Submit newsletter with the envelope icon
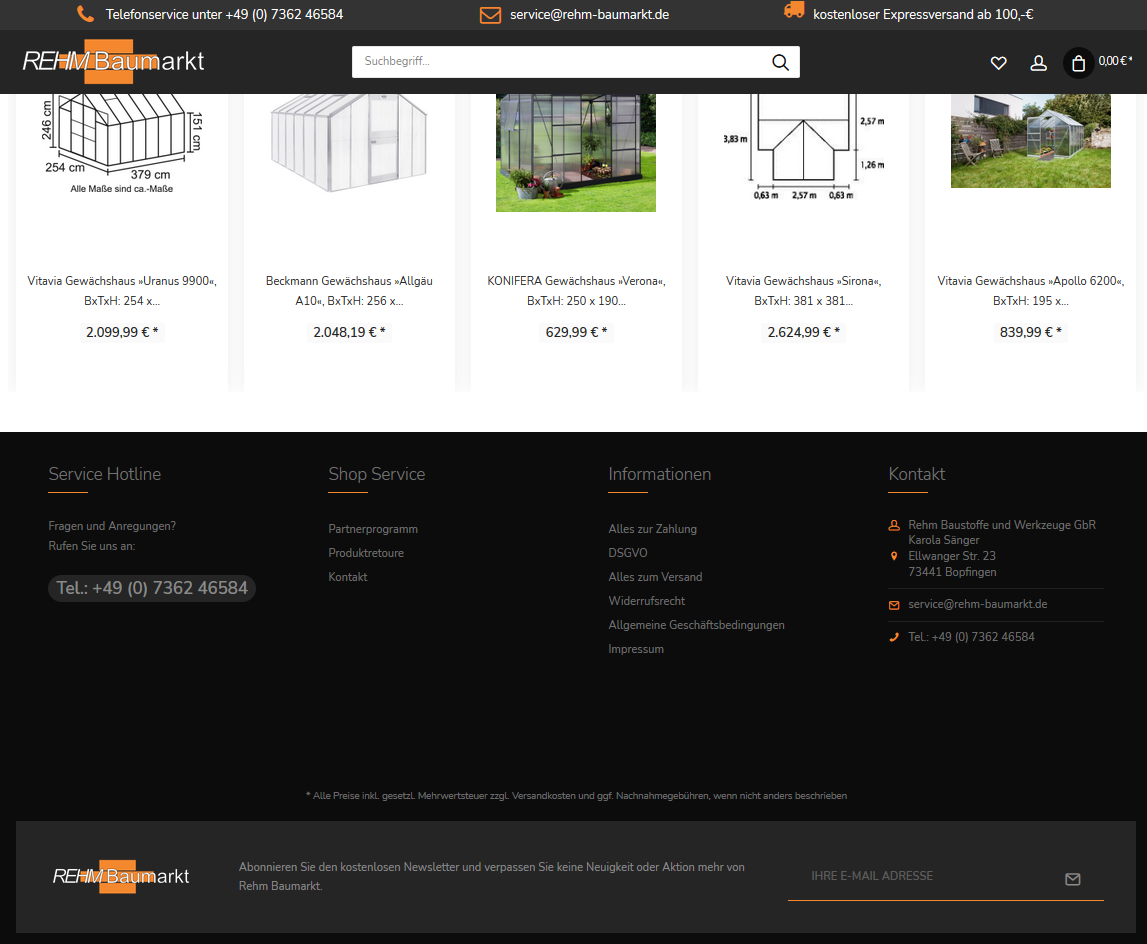The image size is (1147, 944). click(1072, 879)
